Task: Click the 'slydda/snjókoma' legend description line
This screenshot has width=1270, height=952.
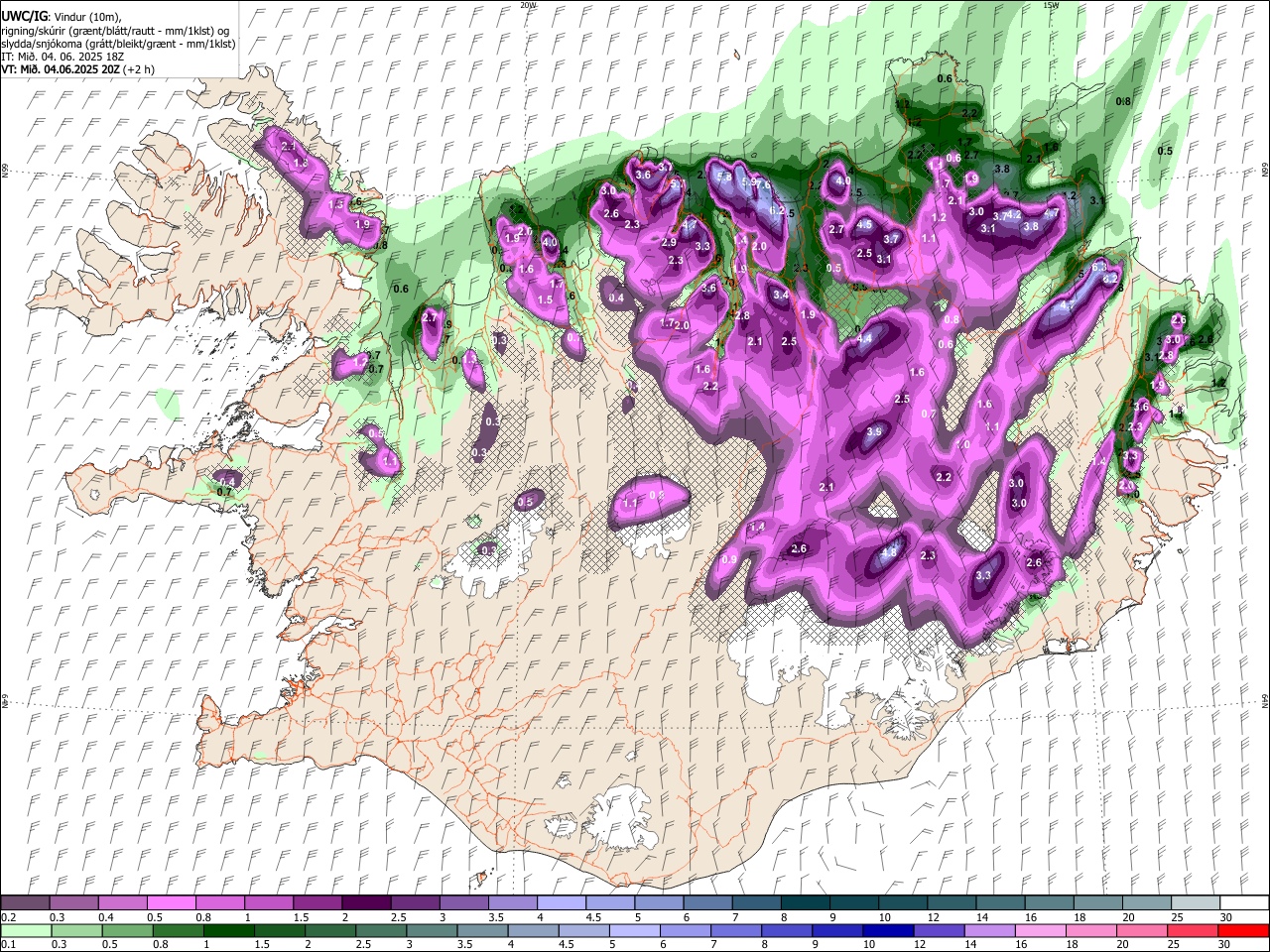Action: pos(118,44)
